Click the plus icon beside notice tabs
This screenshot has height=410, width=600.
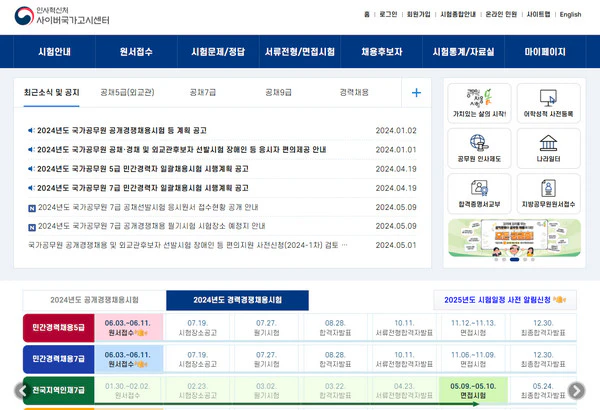416,93
